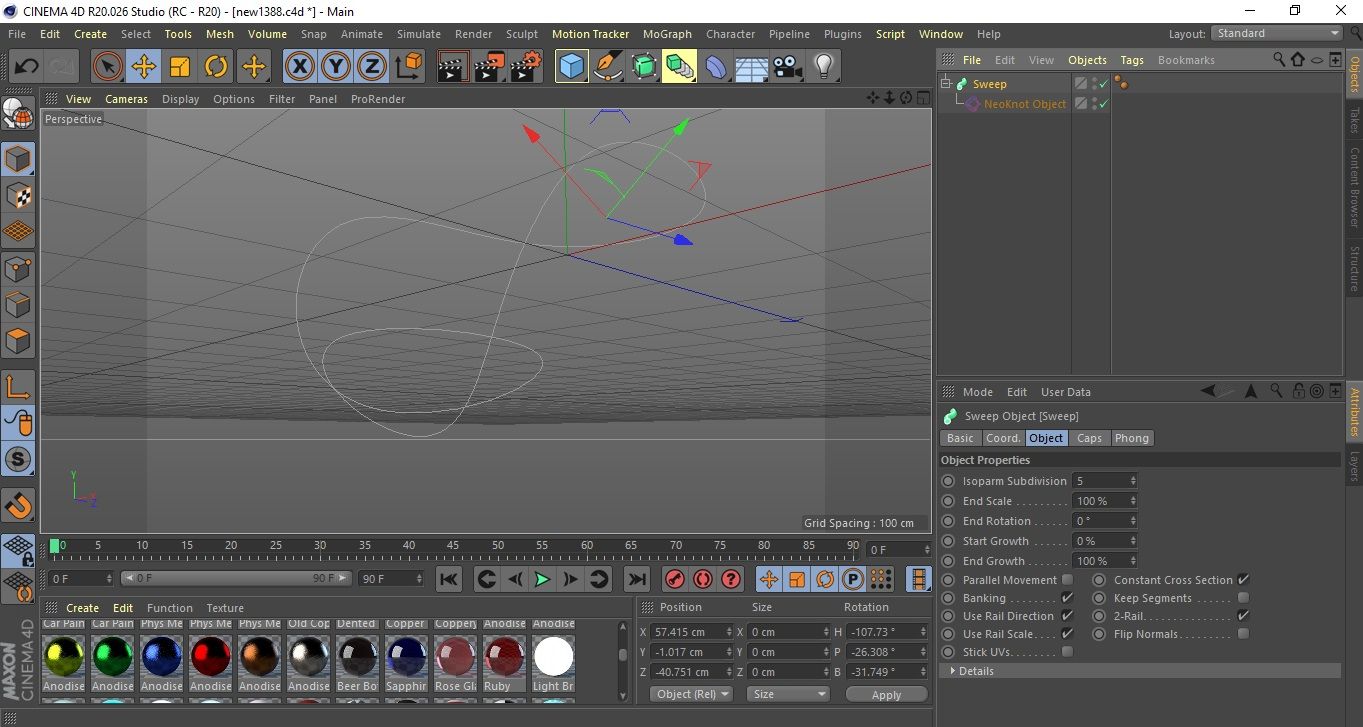Toggle 2-Rail checkbox
This screenshot has height=727, width=1363.
(1243, 616)
